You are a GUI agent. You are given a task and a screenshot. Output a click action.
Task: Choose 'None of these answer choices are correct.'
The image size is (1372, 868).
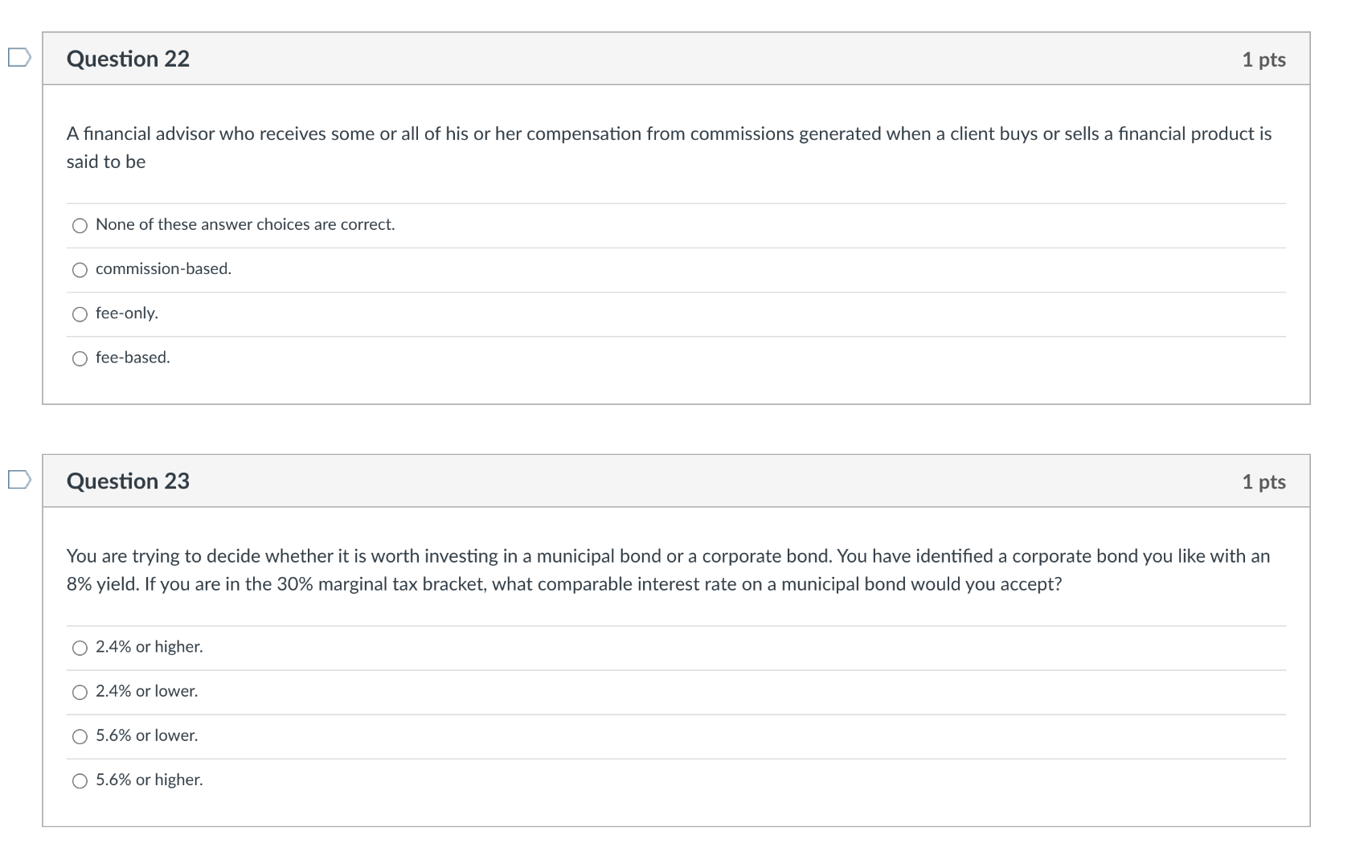(x=80, y=225)
